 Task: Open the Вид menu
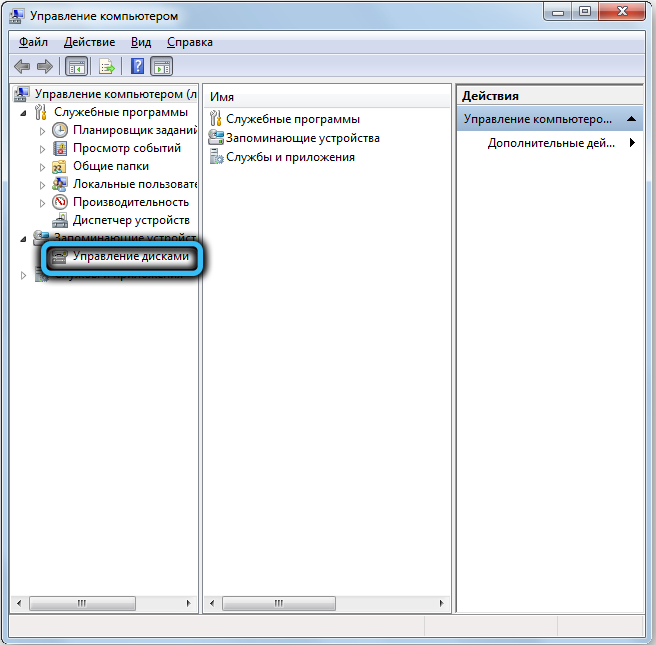pyautogui.click(x=141, y=42)
